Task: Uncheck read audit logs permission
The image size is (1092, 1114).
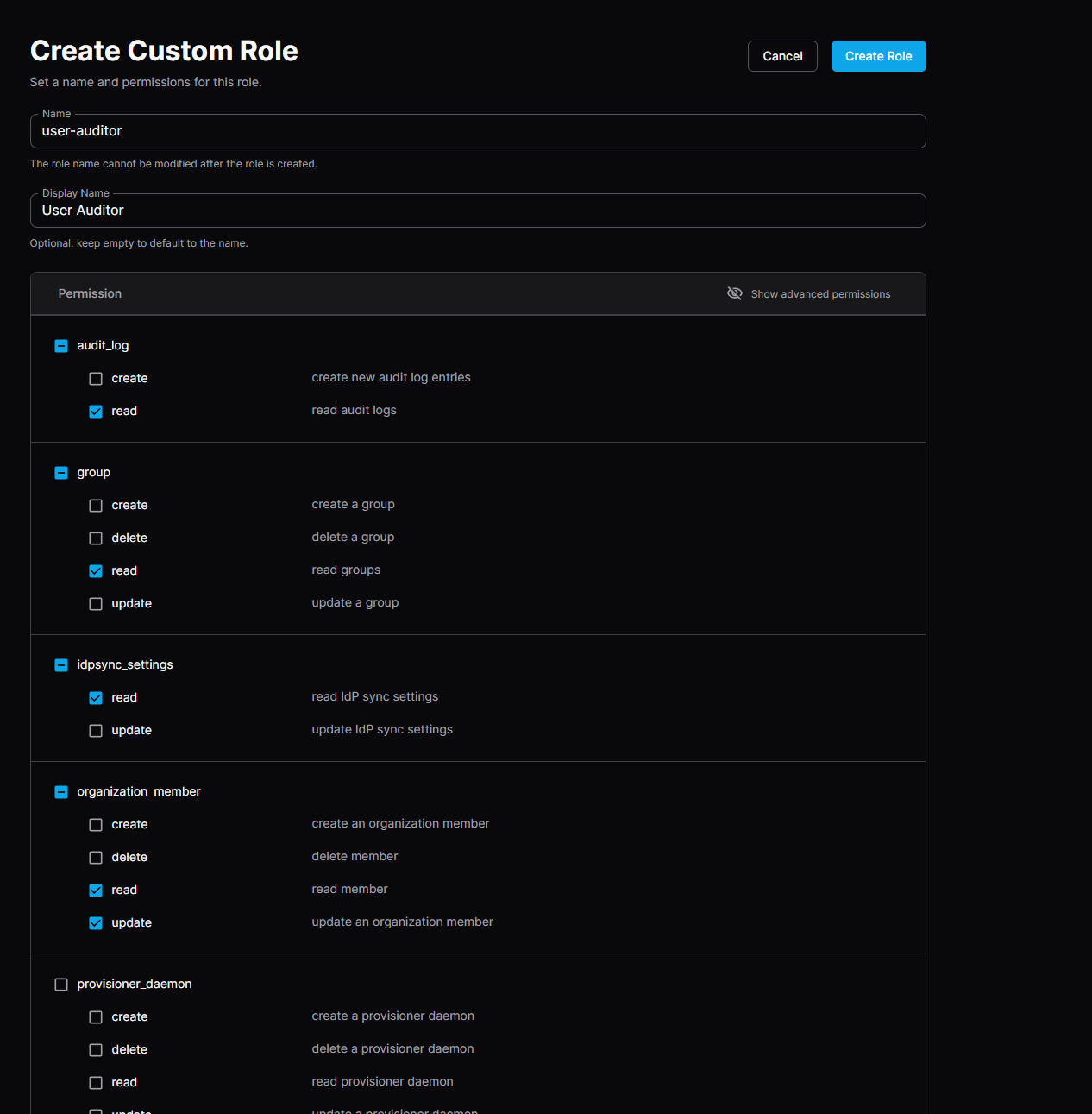Action: [x=95, y=411]
